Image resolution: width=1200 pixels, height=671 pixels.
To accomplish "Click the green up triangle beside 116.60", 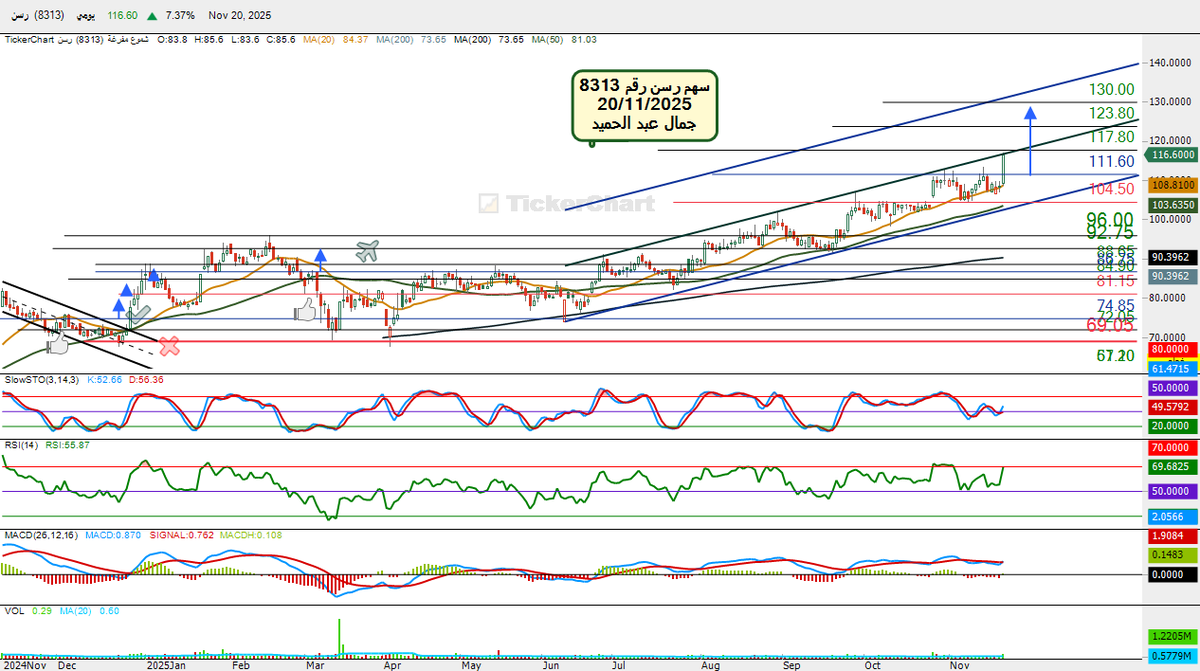I will click(x=151, y=16).
